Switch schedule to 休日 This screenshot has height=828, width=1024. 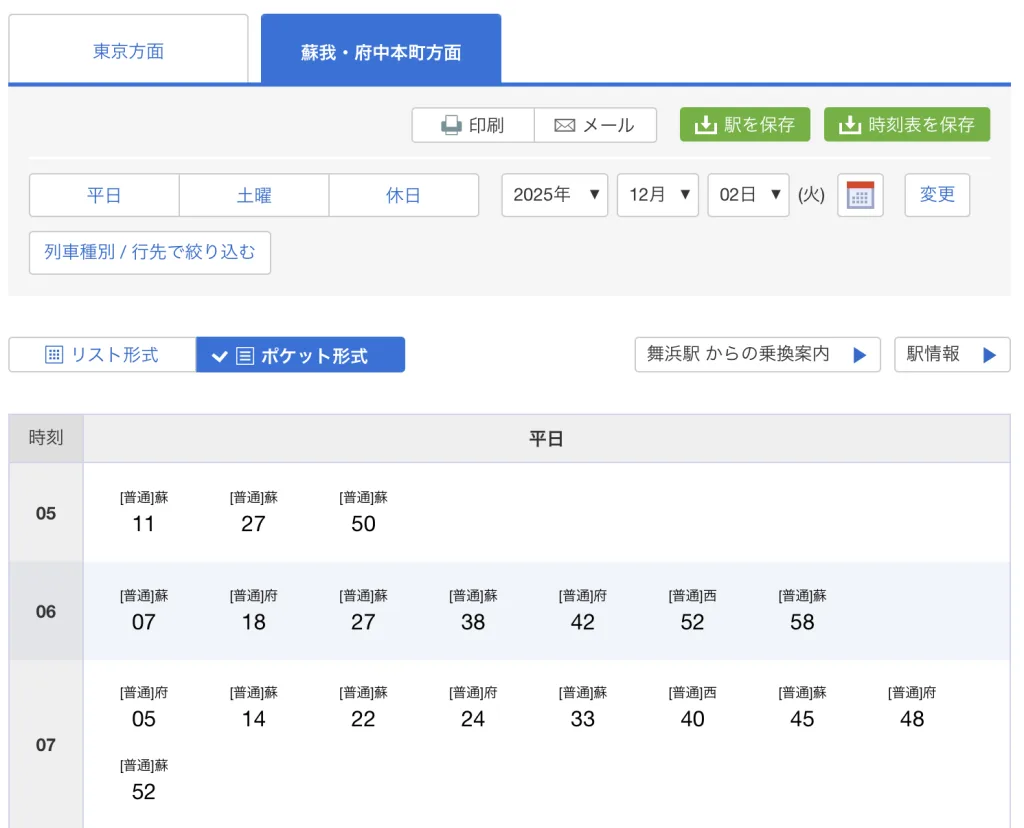click(x=403, y=195)
